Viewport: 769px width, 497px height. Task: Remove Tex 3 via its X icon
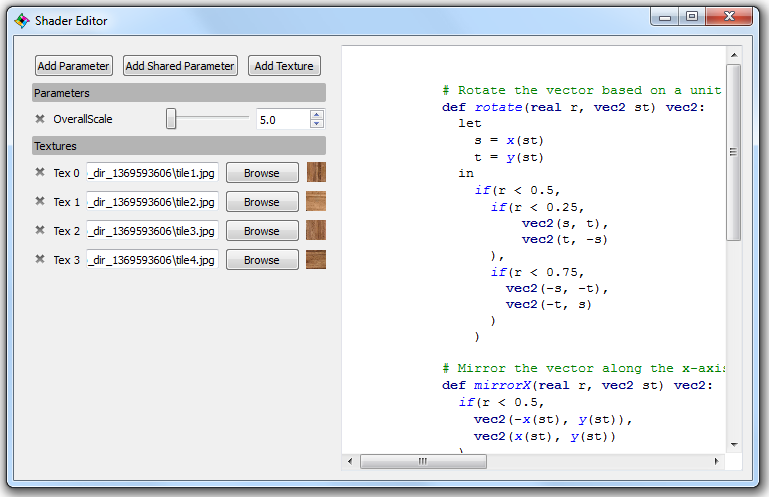coord(40,259)
